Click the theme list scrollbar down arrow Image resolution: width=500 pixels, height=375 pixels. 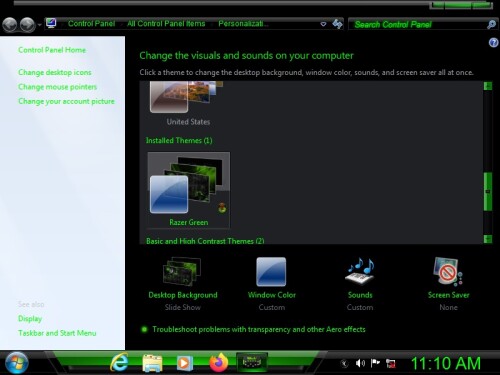click(x=488, y=239)
